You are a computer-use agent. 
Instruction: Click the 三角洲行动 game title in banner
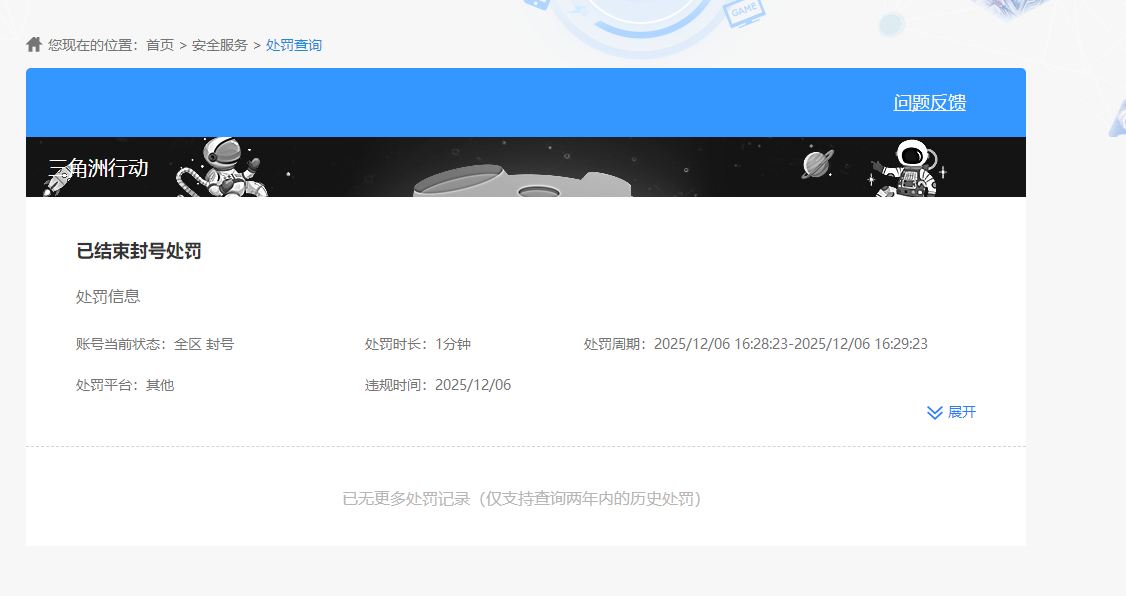tap(98, 168)
